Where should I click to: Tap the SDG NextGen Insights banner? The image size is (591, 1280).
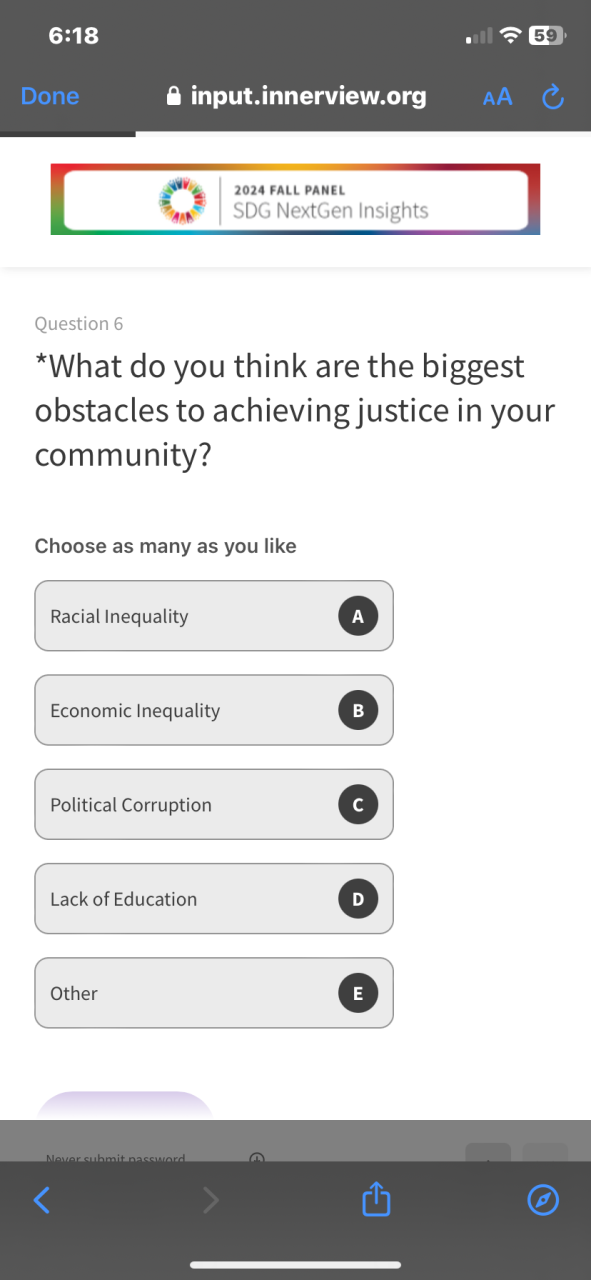coord(295,199)
